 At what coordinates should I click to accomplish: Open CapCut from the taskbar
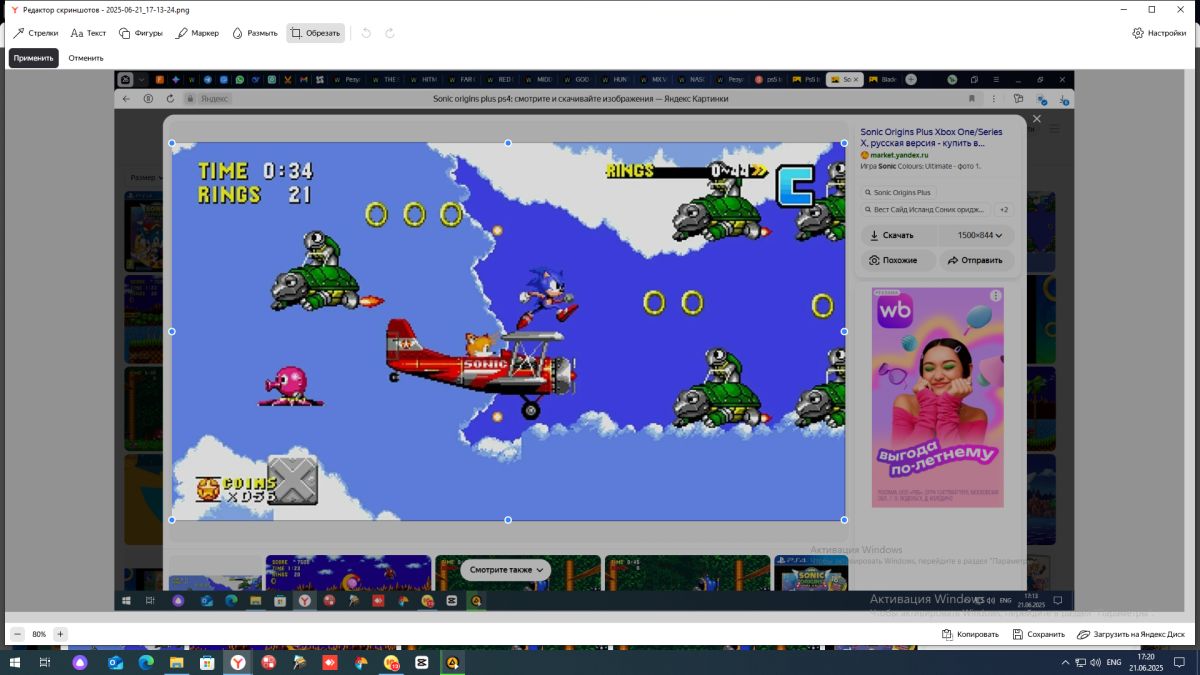pos(422,663)
